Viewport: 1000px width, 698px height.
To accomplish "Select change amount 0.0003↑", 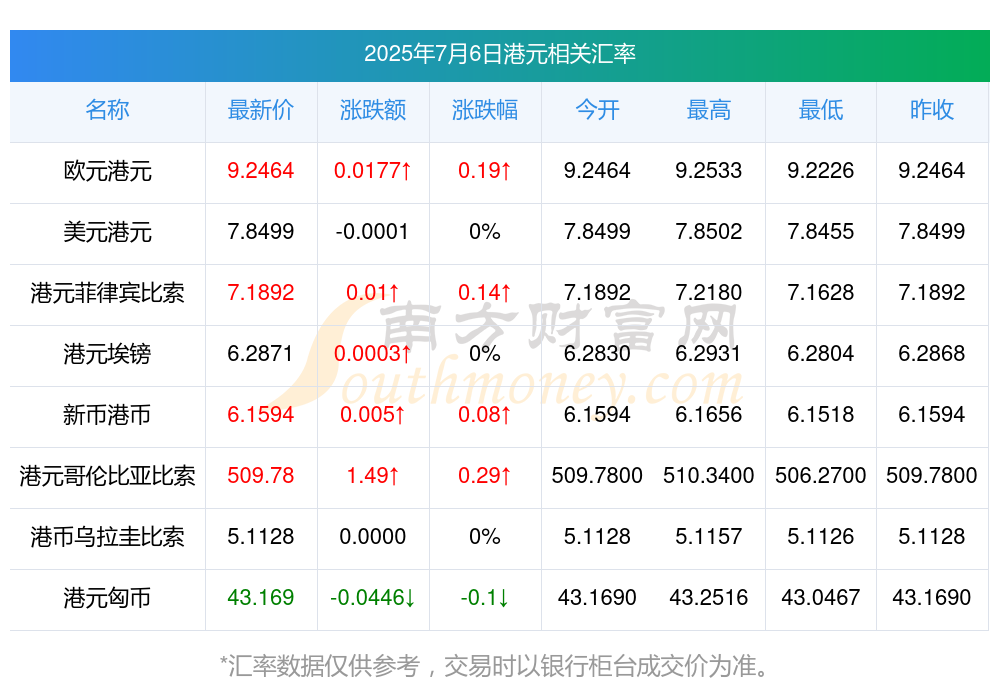I will point(373,353).
